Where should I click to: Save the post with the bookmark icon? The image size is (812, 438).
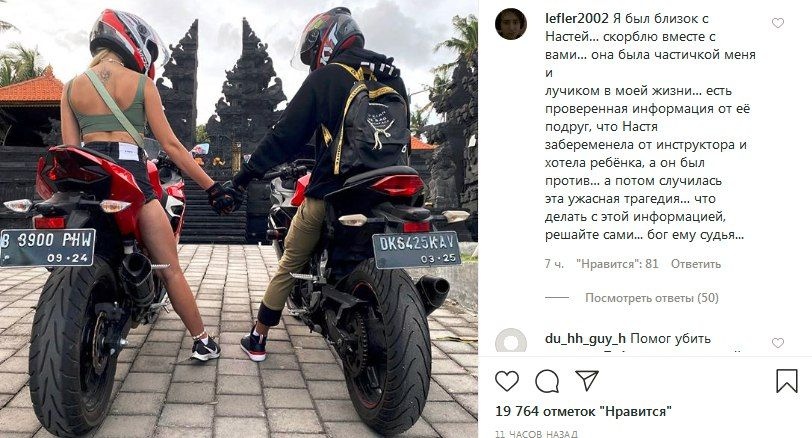point(786,381)
